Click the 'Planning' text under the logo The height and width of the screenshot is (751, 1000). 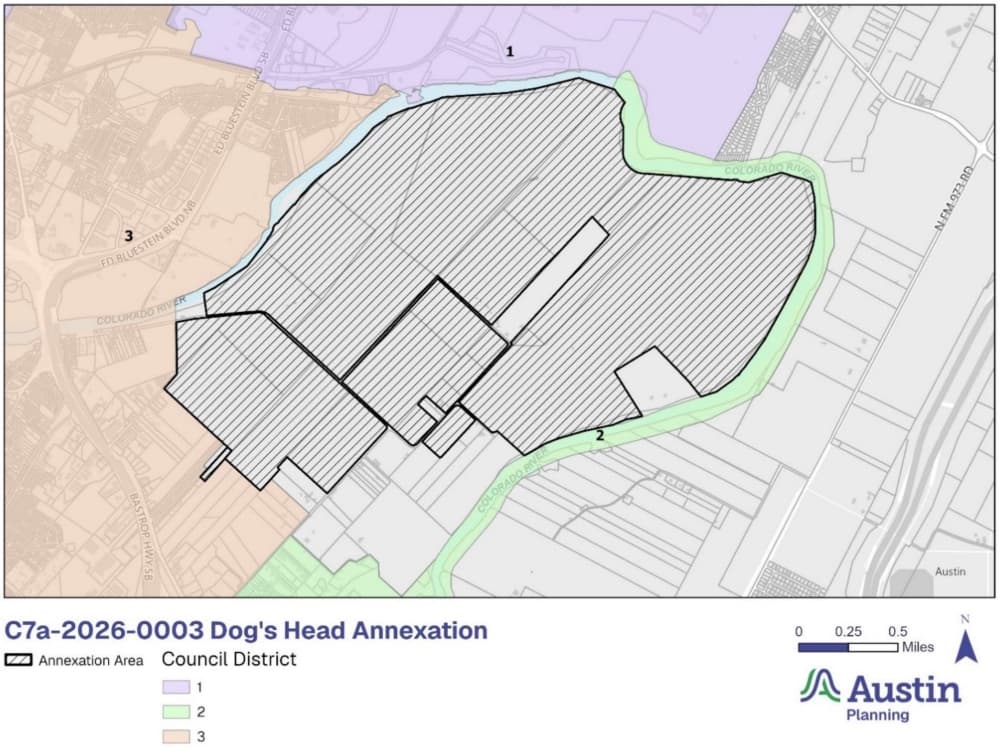click(878, 715)
